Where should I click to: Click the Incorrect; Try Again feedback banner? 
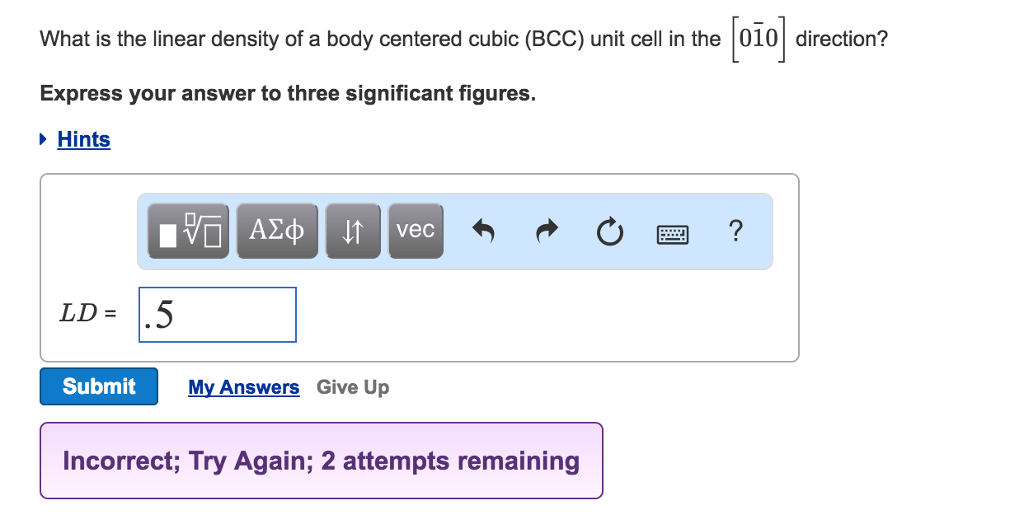click(321, 460)
